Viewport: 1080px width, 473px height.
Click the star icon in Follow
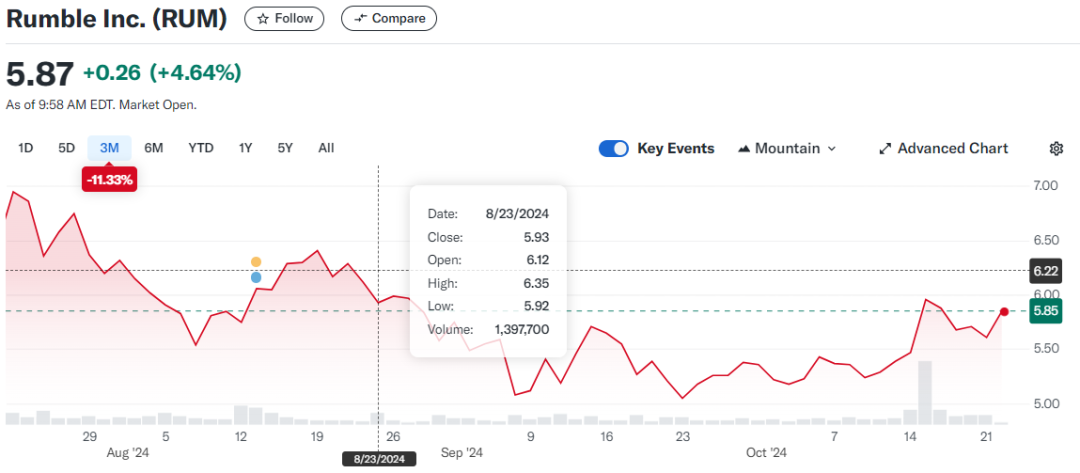point(262,18)
